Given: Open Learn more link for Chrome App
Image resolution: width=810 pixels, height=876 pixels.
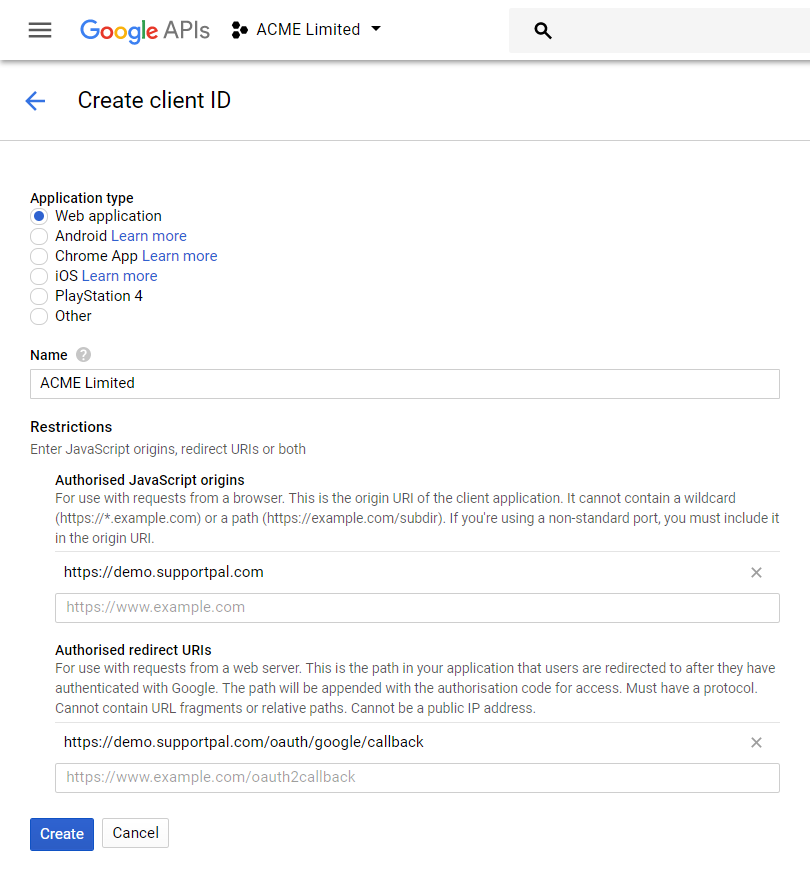Looking at the screenshot, I should point(179,256).
